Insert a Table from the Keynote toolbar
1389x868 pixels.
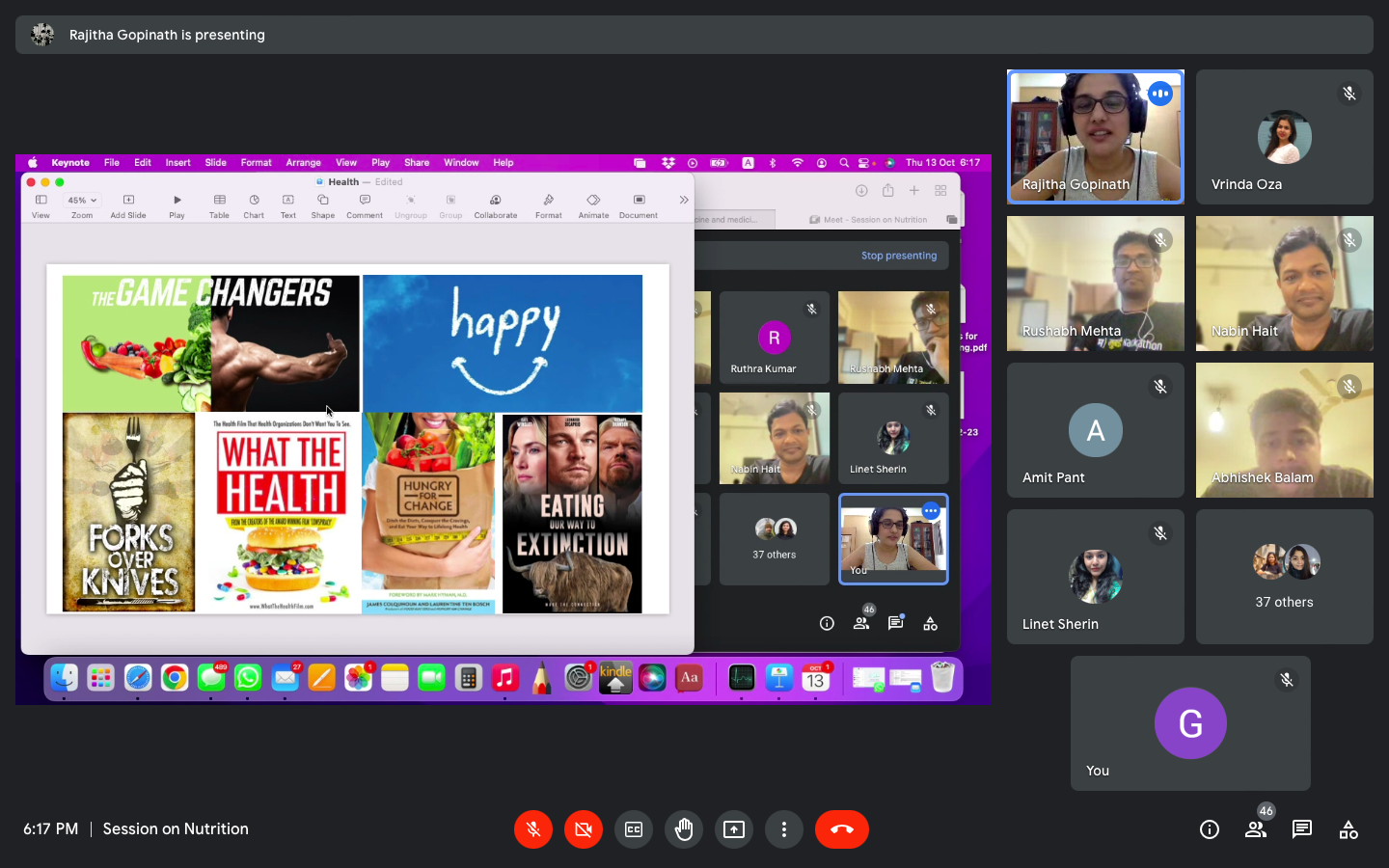(219, 205)
